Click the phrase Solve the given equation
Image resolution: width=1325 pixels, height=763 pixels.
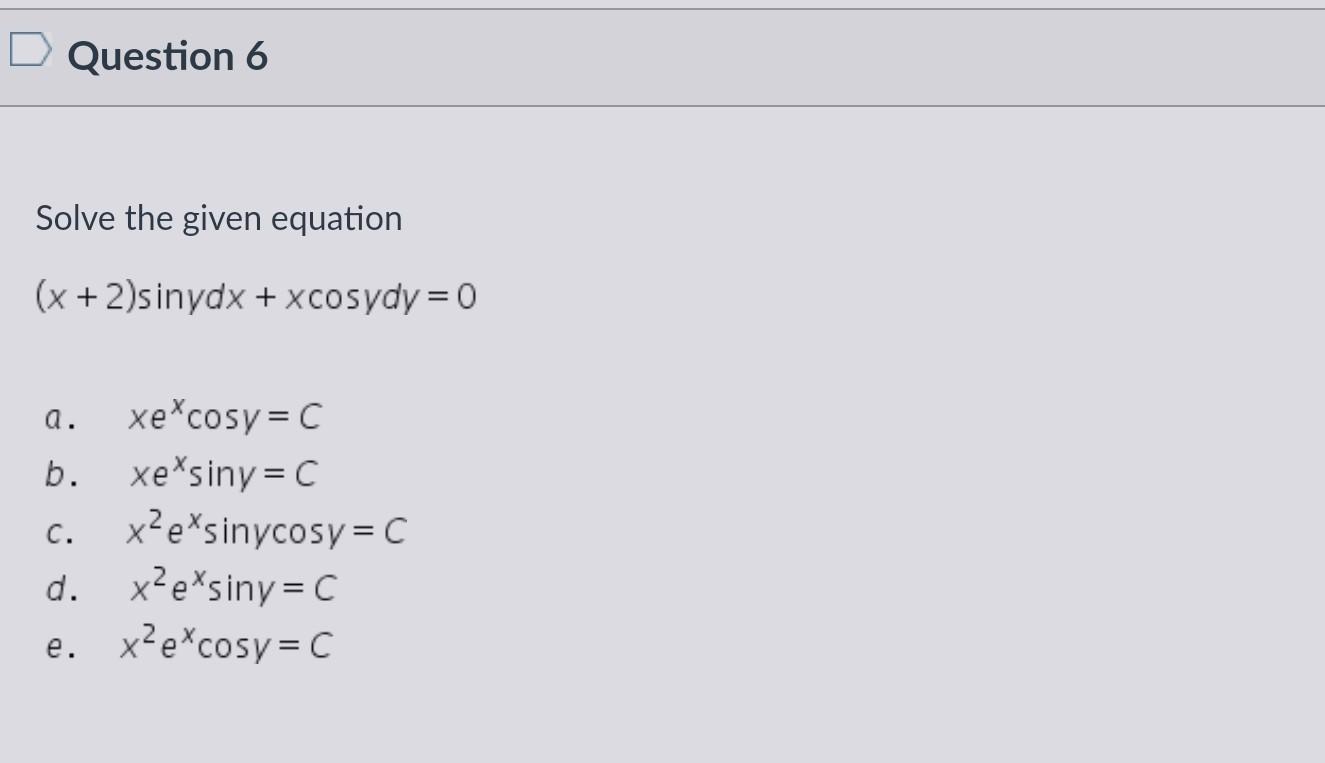click(218, 217)
